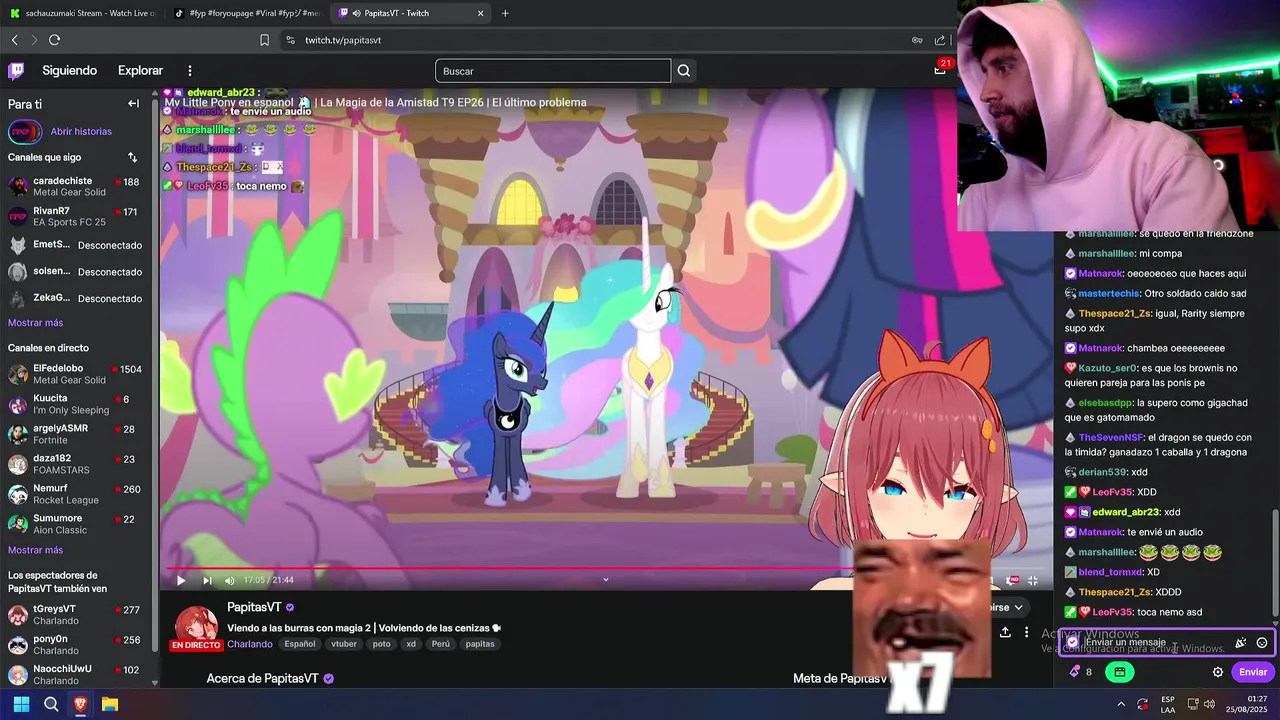Open the Explorar tab
Image resolution: width=1280 pixels, height=720 pixels.
tap(140, 71)
